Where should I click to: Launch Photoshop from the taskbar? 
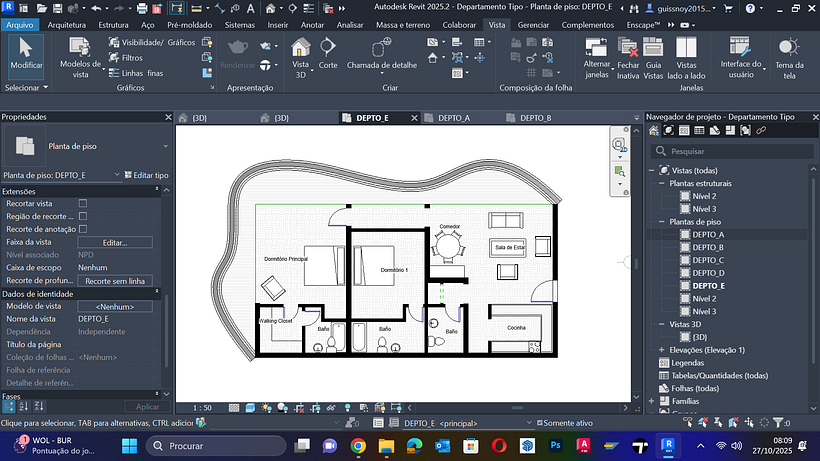pos(554,445)
